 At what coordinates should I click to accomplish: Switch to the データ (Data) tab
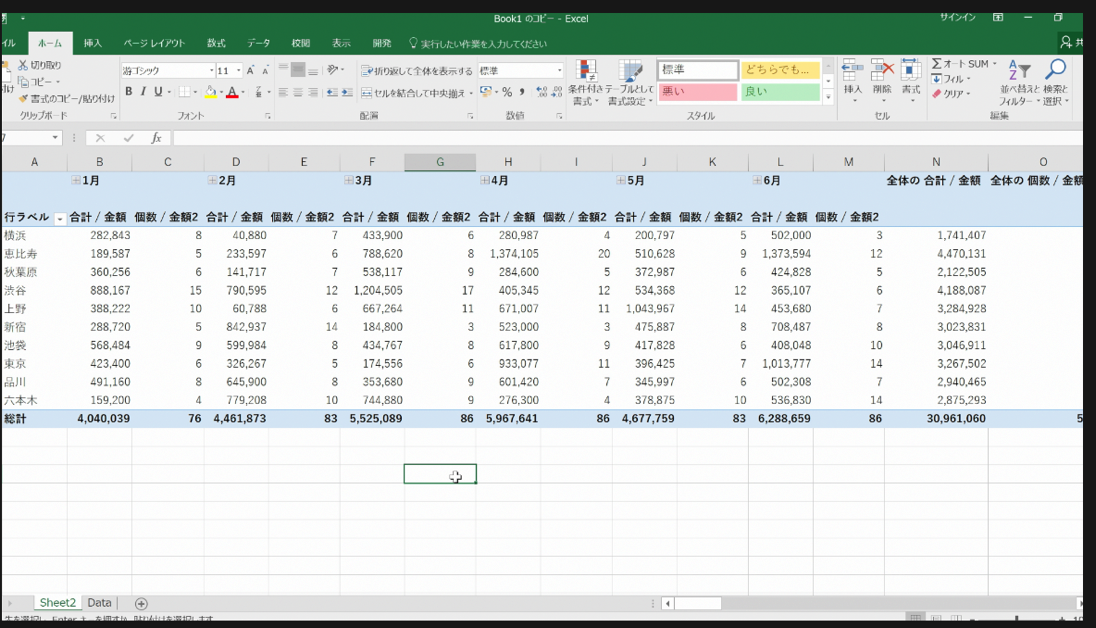coord(258,43)
